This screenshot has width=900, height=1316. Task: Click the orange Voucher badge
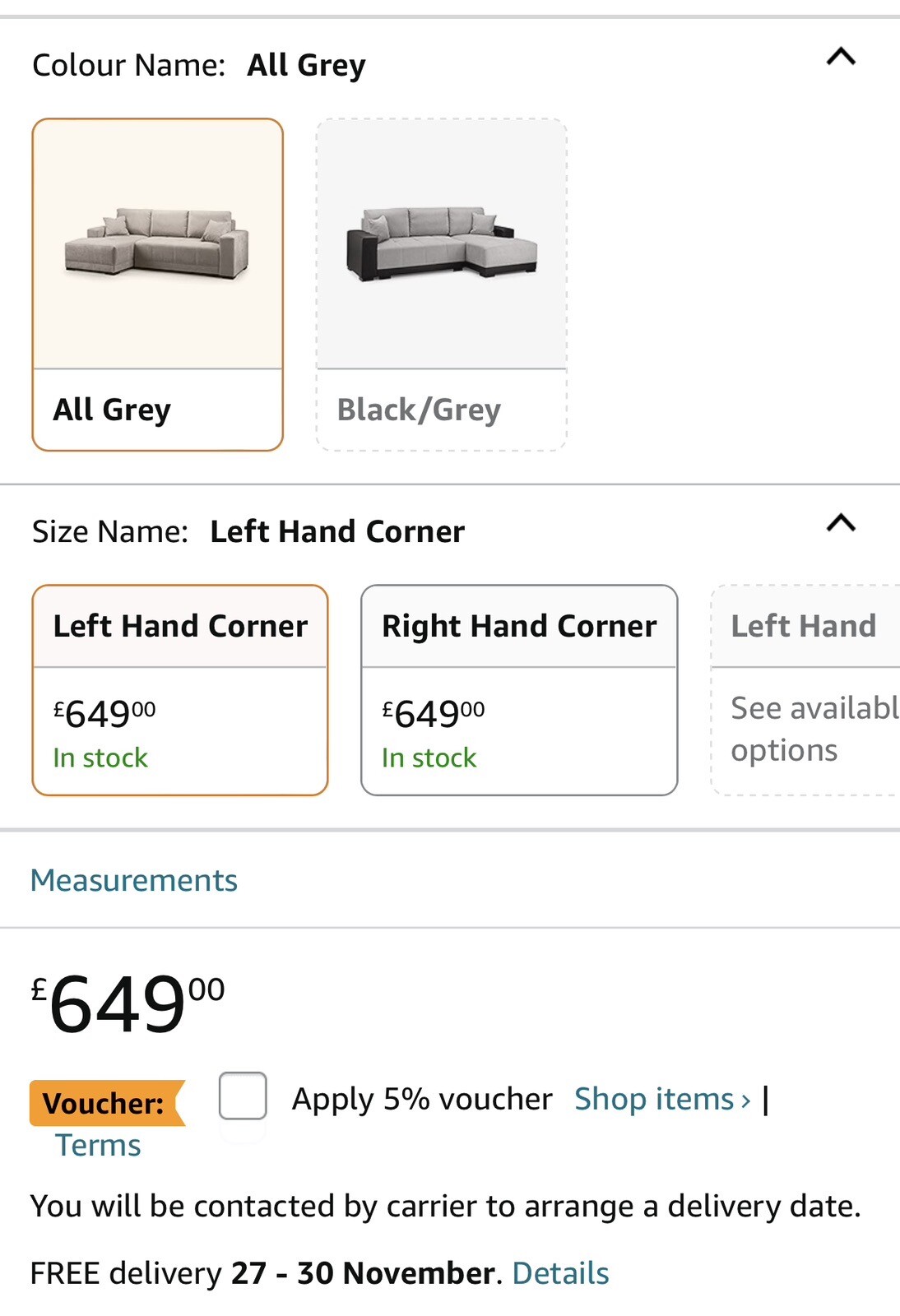(100, 1102)
